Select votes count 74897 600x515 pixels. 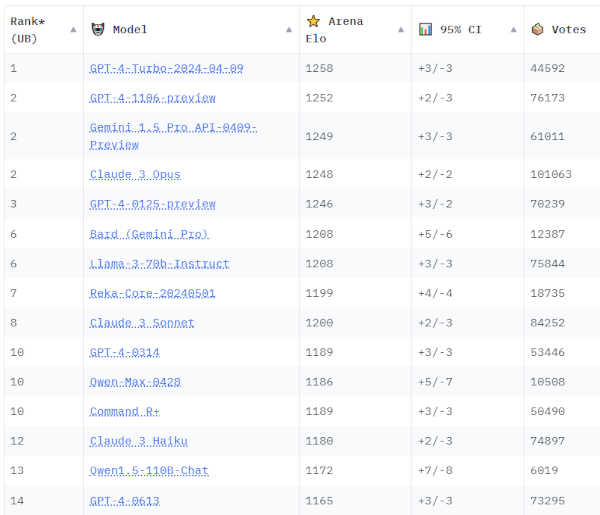(548, 441)
